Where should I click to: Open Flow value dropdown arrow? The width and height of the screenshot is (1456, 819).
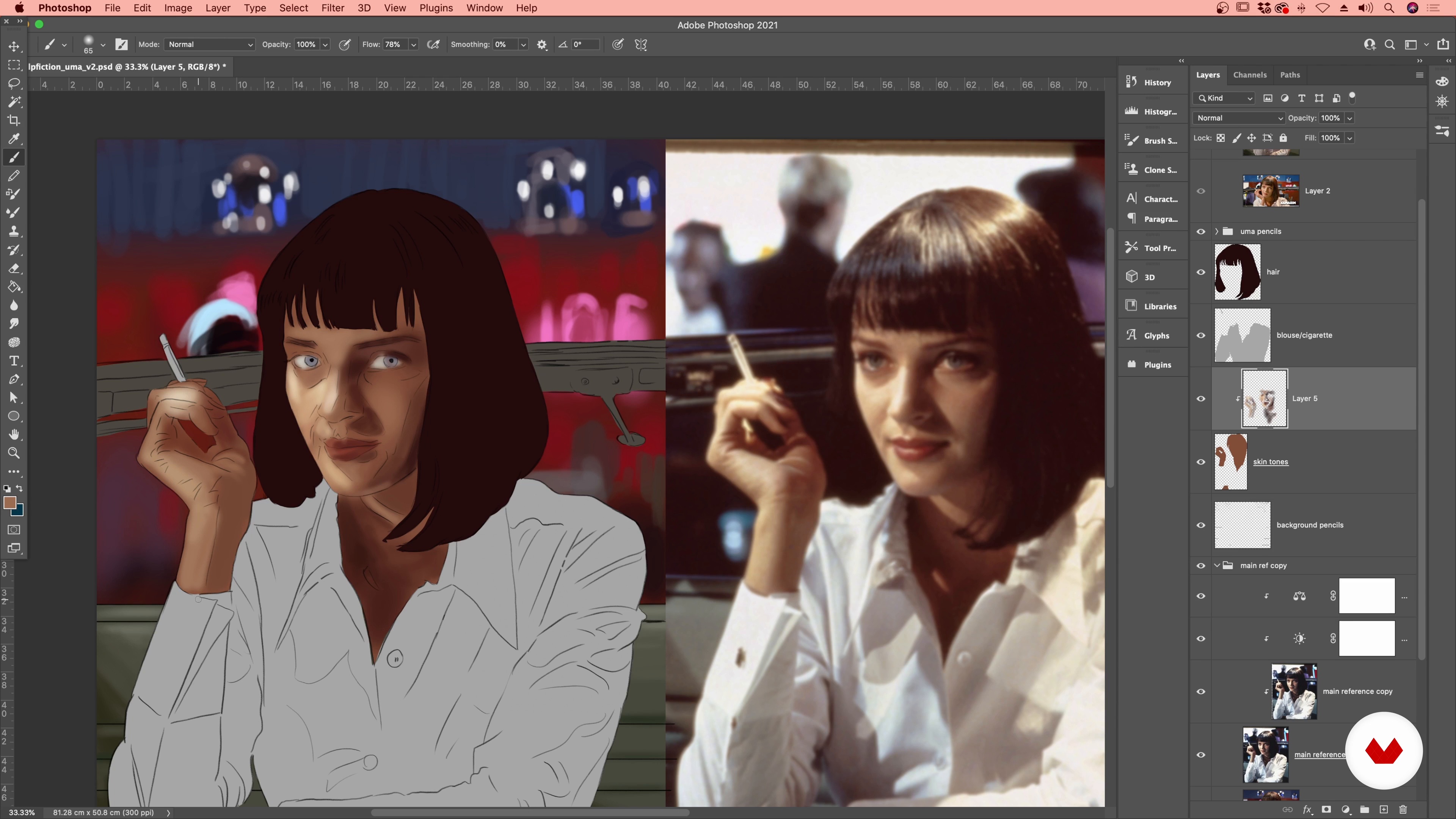tap(414, 45)
